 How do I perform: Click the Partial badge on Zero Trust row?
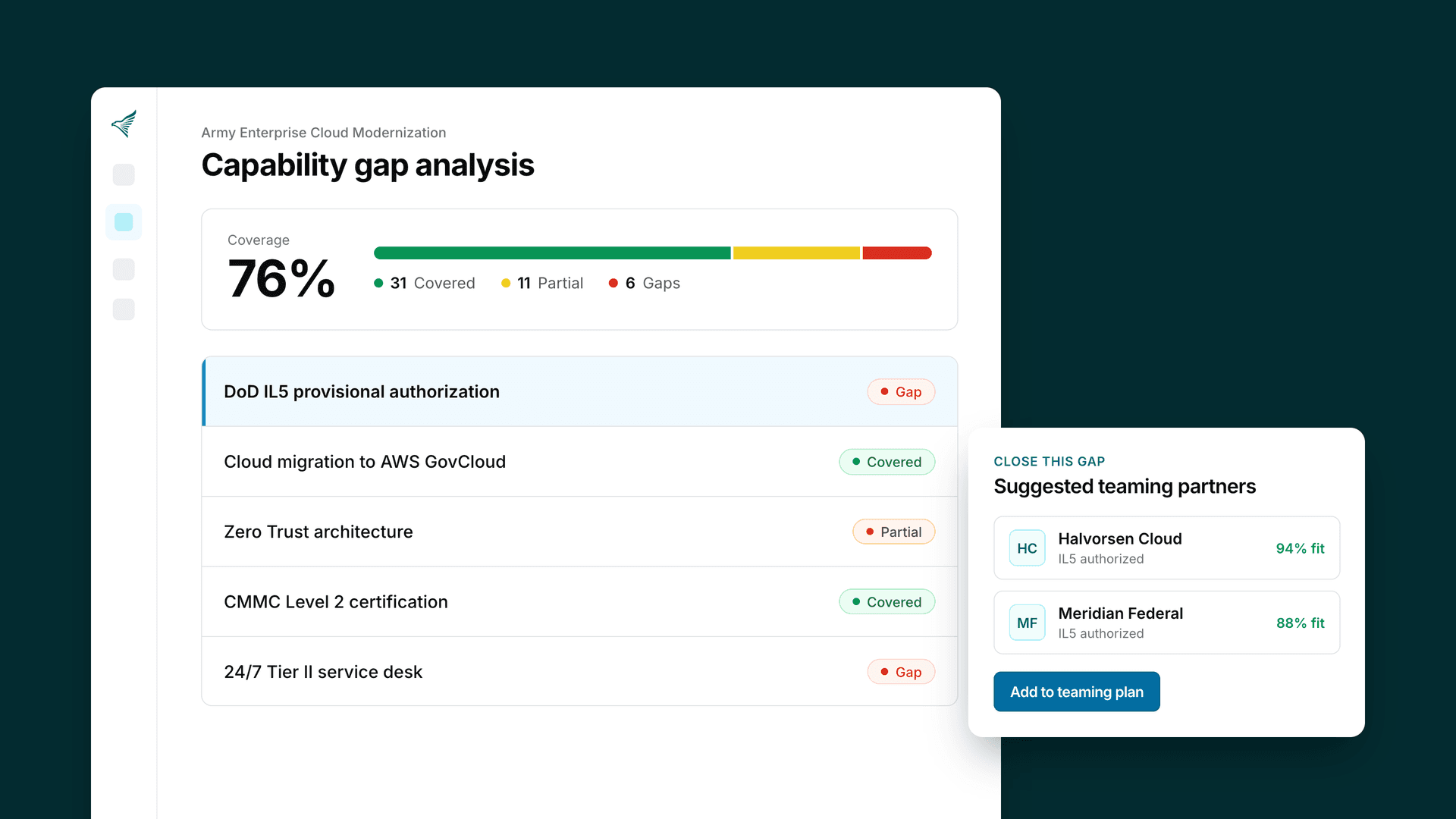pos(893,532)
